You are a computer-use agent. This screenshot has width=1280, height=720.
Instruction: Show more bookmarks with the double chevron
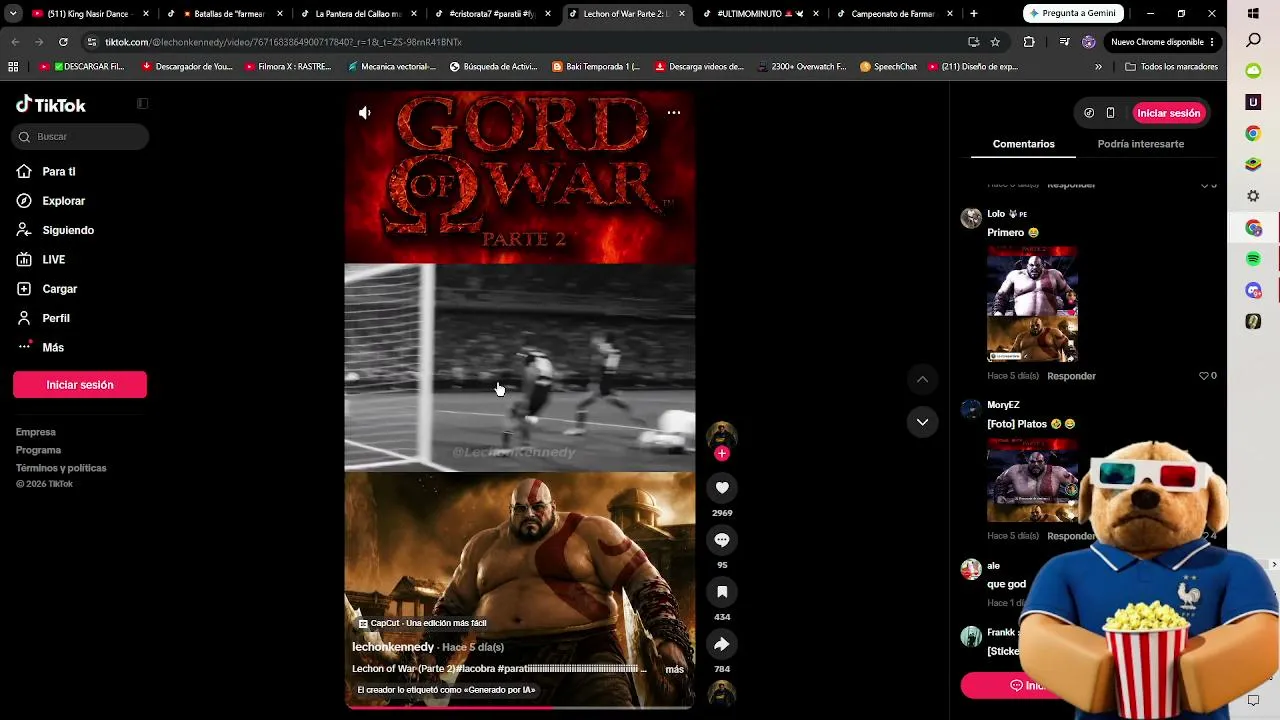click(1098, 67)
